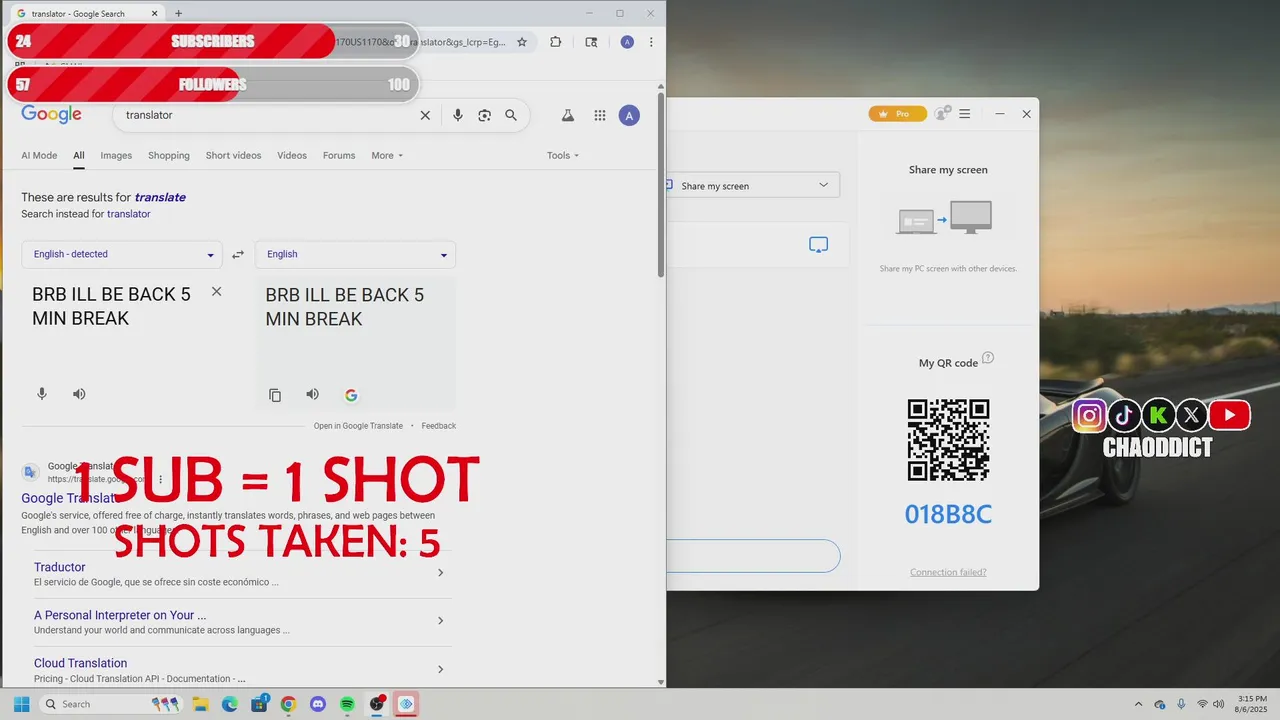1280x720 pixels.
Task: Open File Explorer from the taskbar
Action: pyautogui.click(x=200, y=704)
